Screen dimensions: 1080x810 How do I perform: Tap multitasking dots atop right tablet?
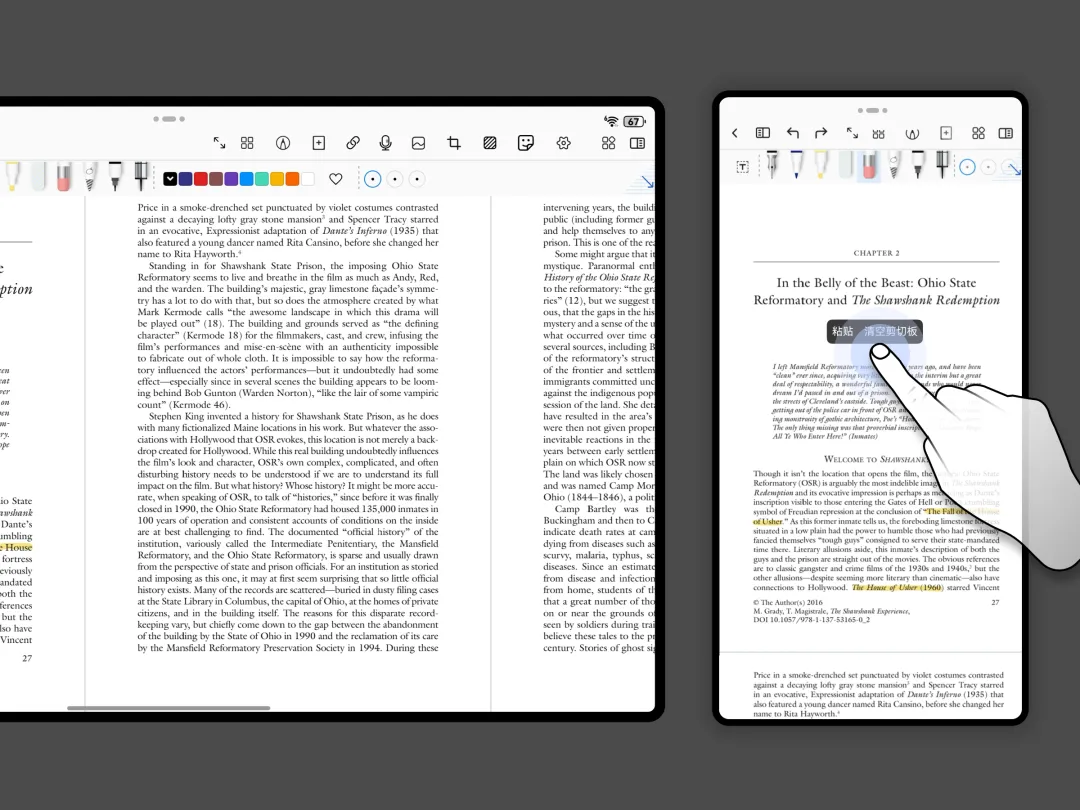click(873, 110)
